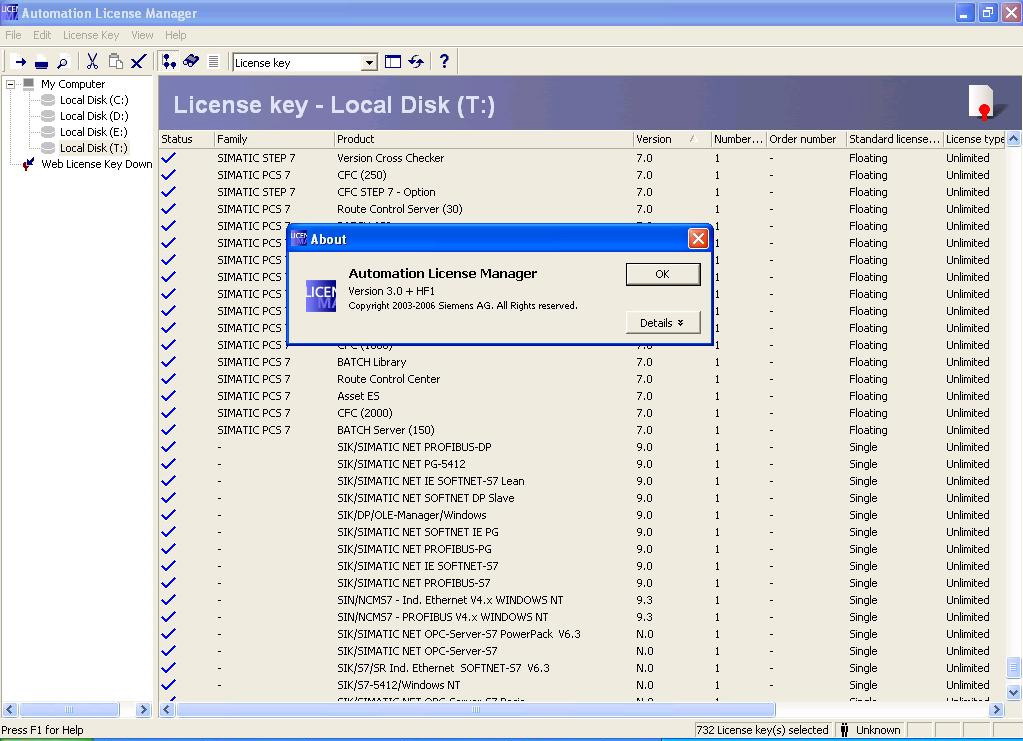Click the status checkmark for Asset ES
The image size is (1023, 741).
168,396
